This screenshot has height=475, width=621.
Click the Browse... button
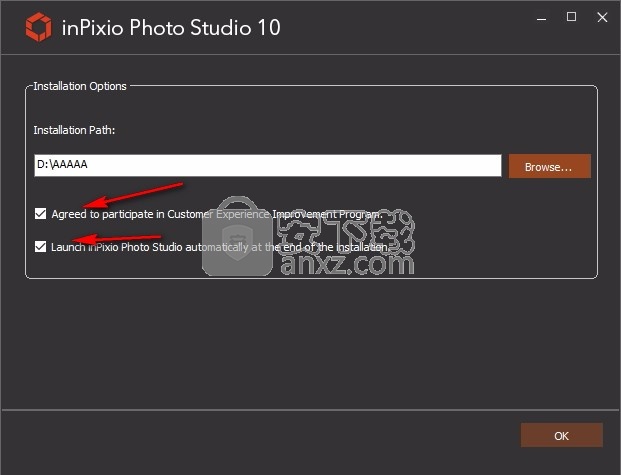549,166
